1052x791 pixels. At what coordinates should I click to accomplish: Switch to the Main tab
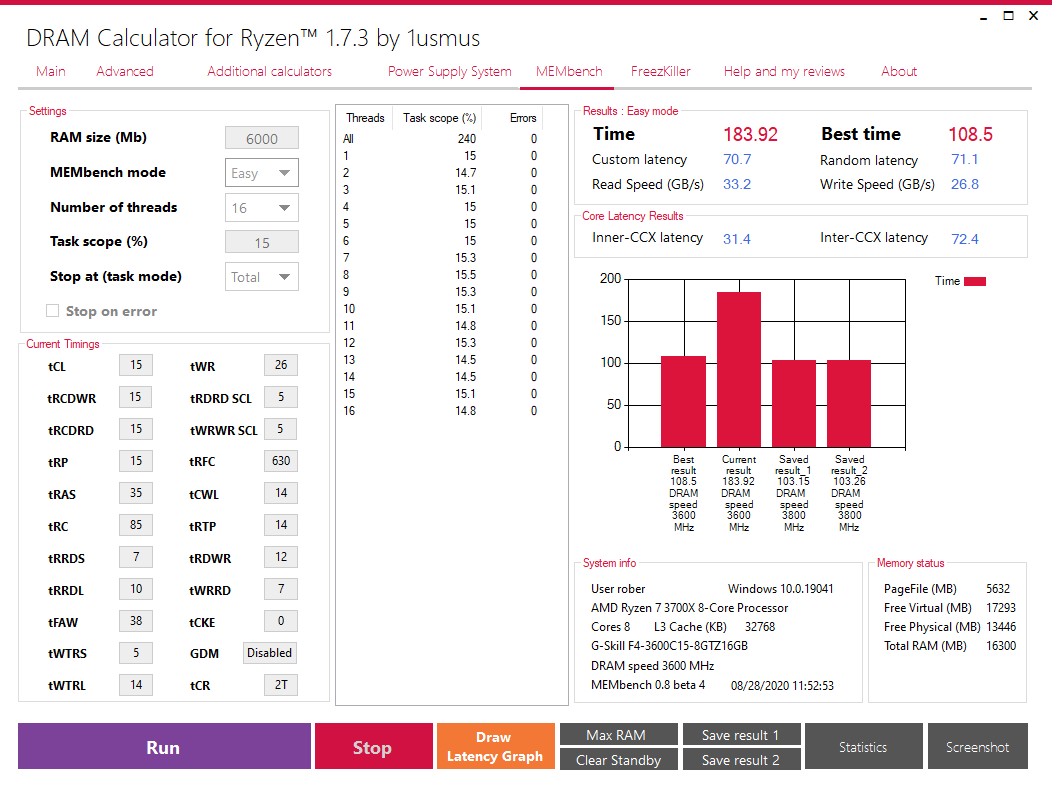point(51,71)
